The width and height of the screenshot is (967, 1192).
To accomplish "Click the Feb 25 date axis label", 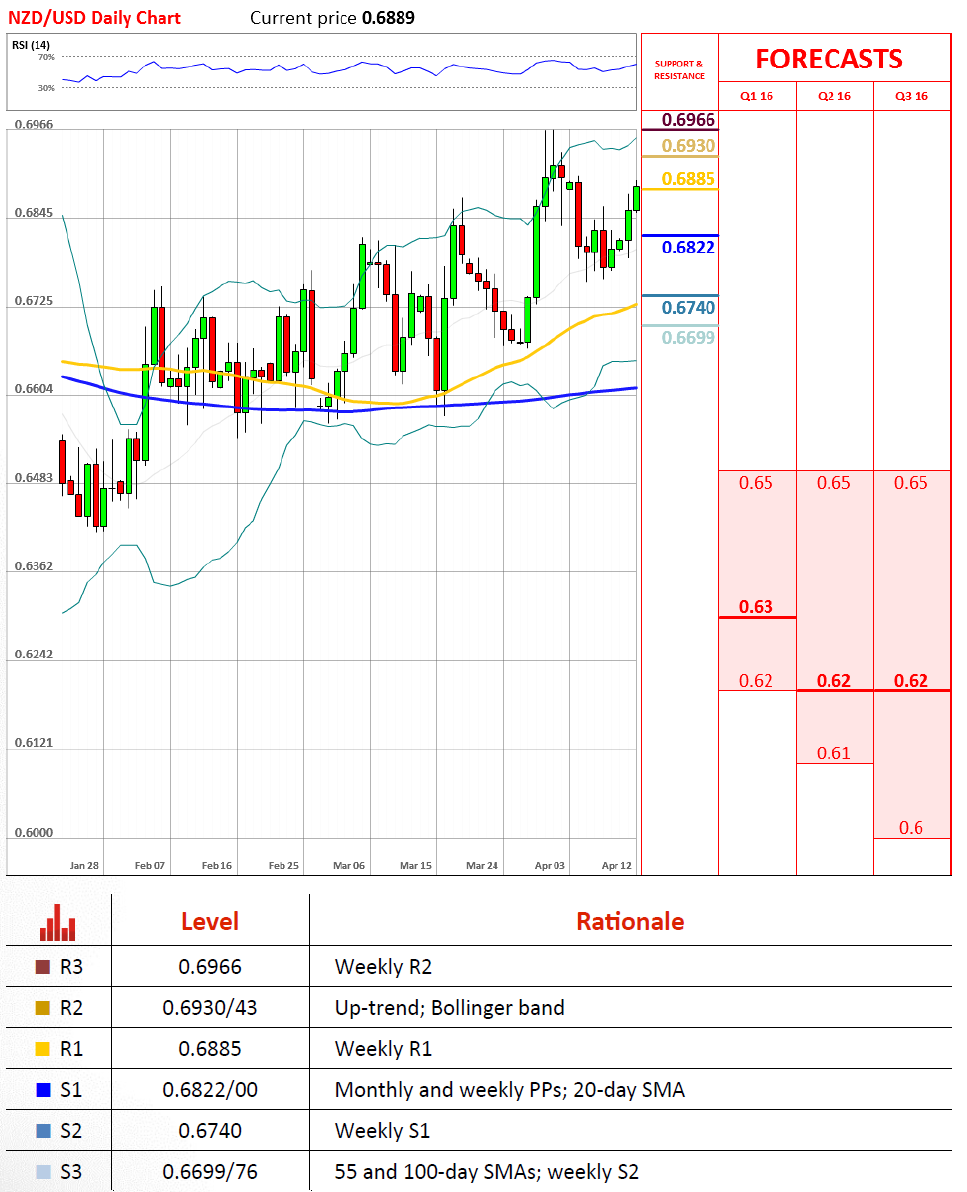I will coord(284,865).
